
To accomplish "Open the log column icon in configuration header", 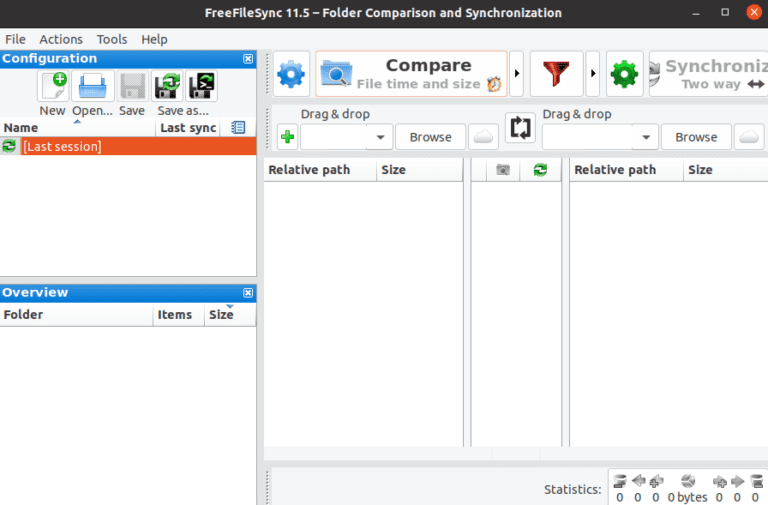I will 238,128.
